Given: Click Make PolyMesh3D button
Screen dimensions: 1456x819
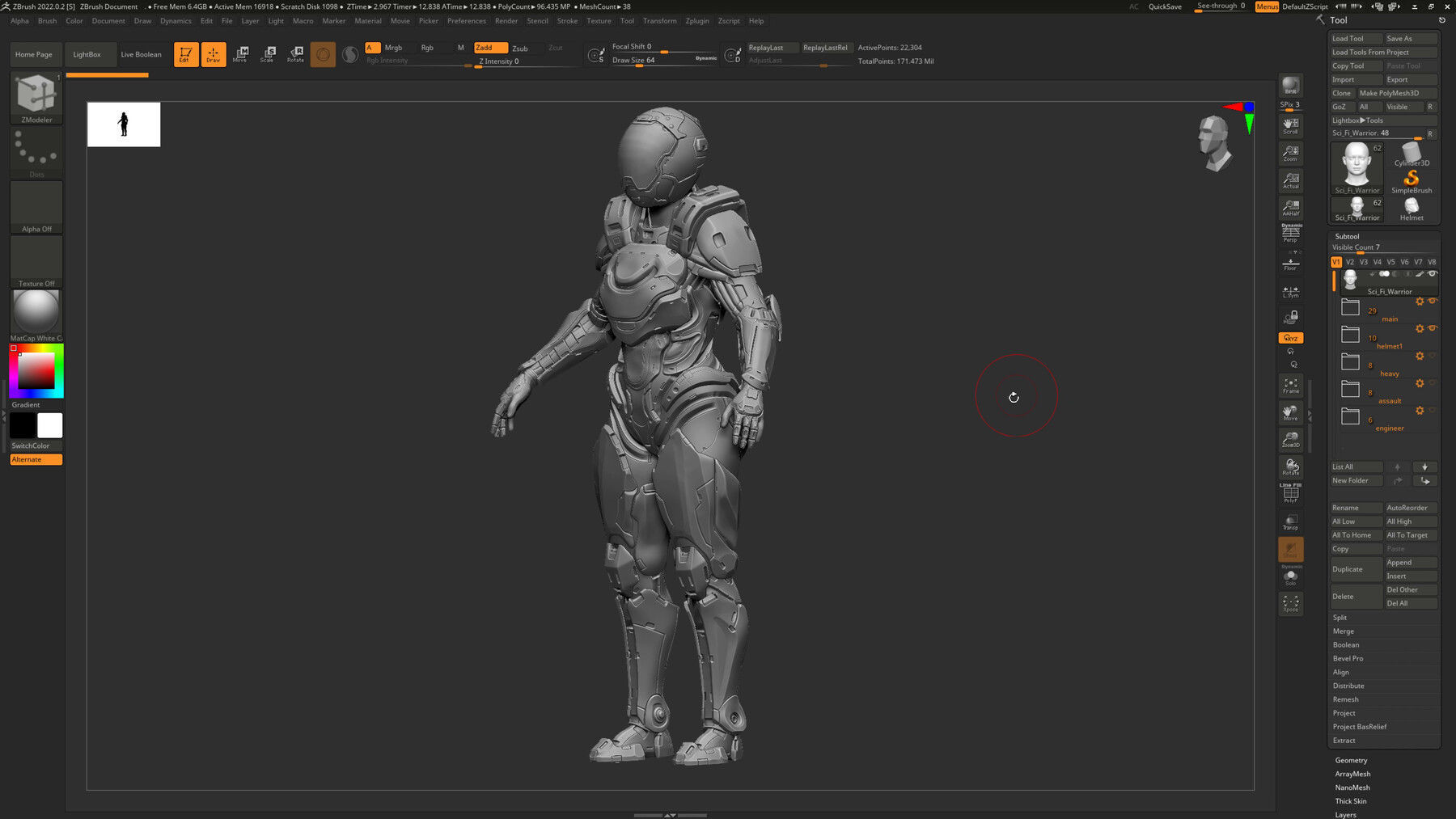Looking at the screenshot, I should (x=1397, y=93).
